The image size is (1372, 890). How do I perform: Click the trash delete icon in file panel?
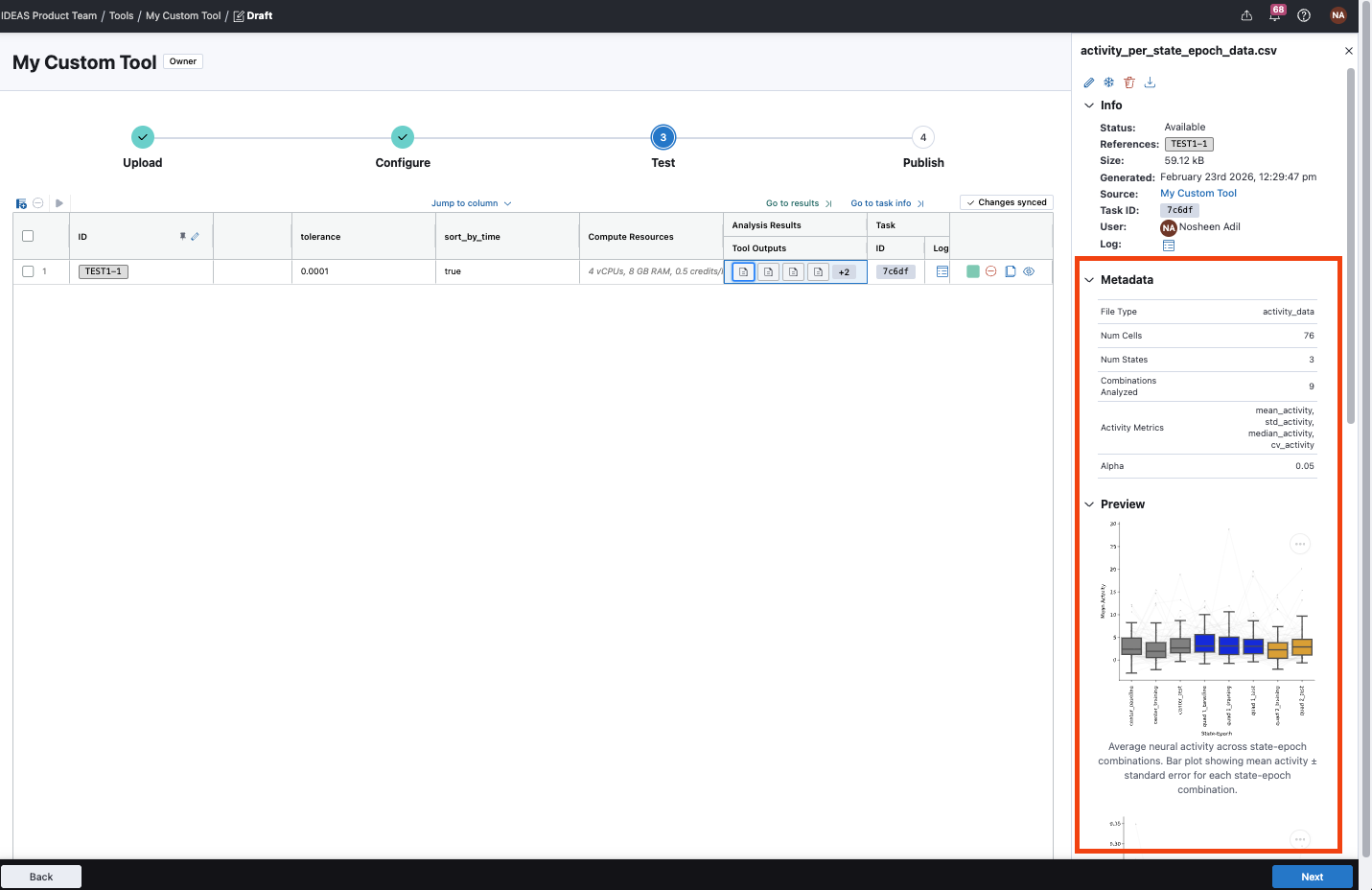(1129, 82)
